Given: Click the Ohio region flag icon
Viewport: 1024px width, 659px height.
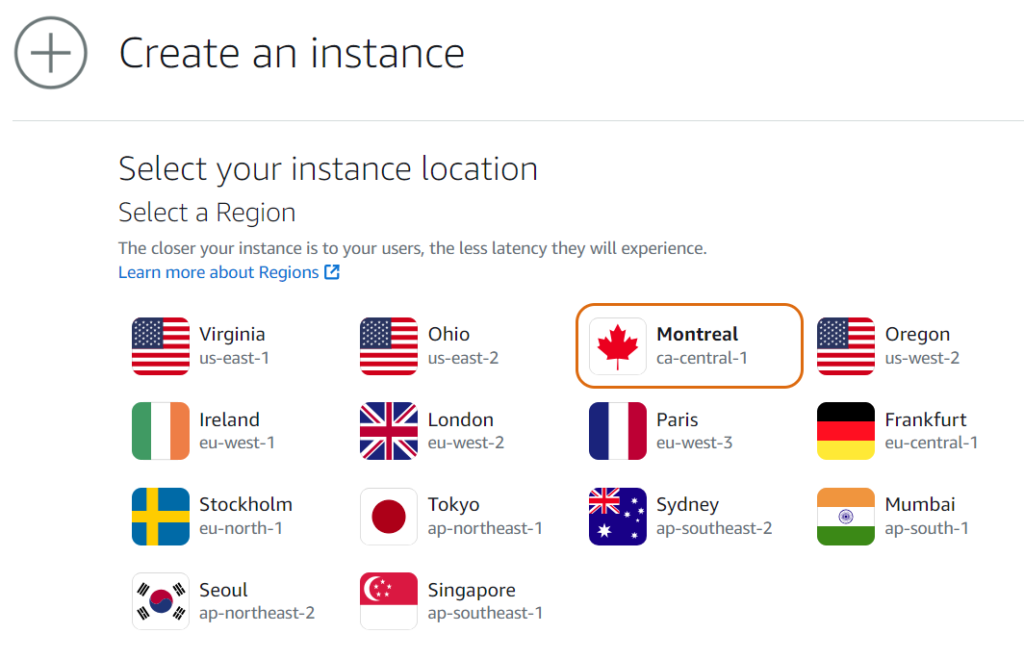Looking at the screenshot, I should (x=389, y=346).
